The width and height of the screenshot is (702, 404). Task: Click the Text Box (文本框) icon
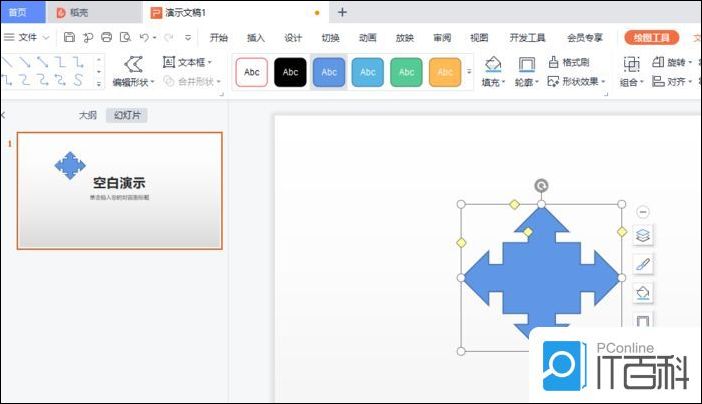point(168,62)
